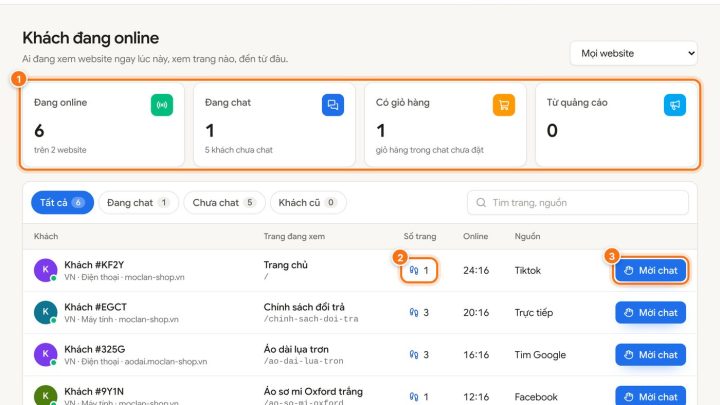Click footprints icon in Khách #KF2Y row
Screen dimensions: 720x405
point(414,270)
